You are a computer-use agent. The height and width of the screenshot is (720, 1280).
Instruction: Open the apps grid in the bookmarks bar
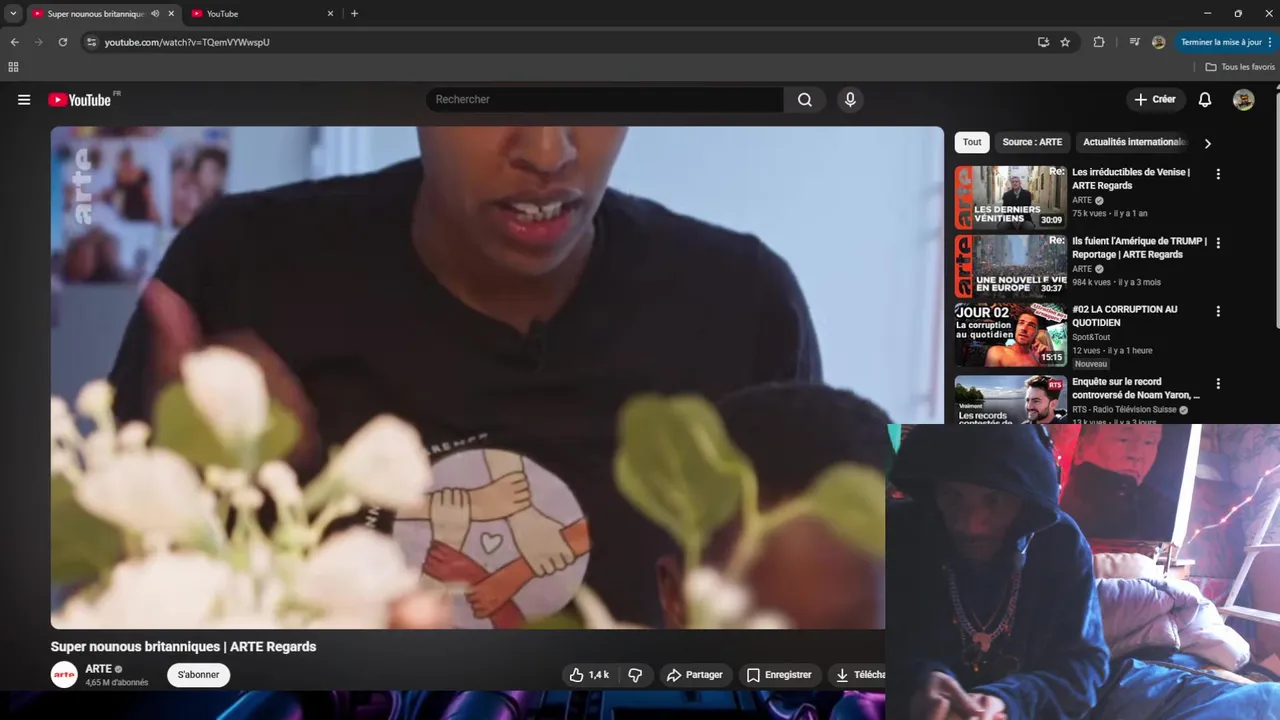point(13,67)
